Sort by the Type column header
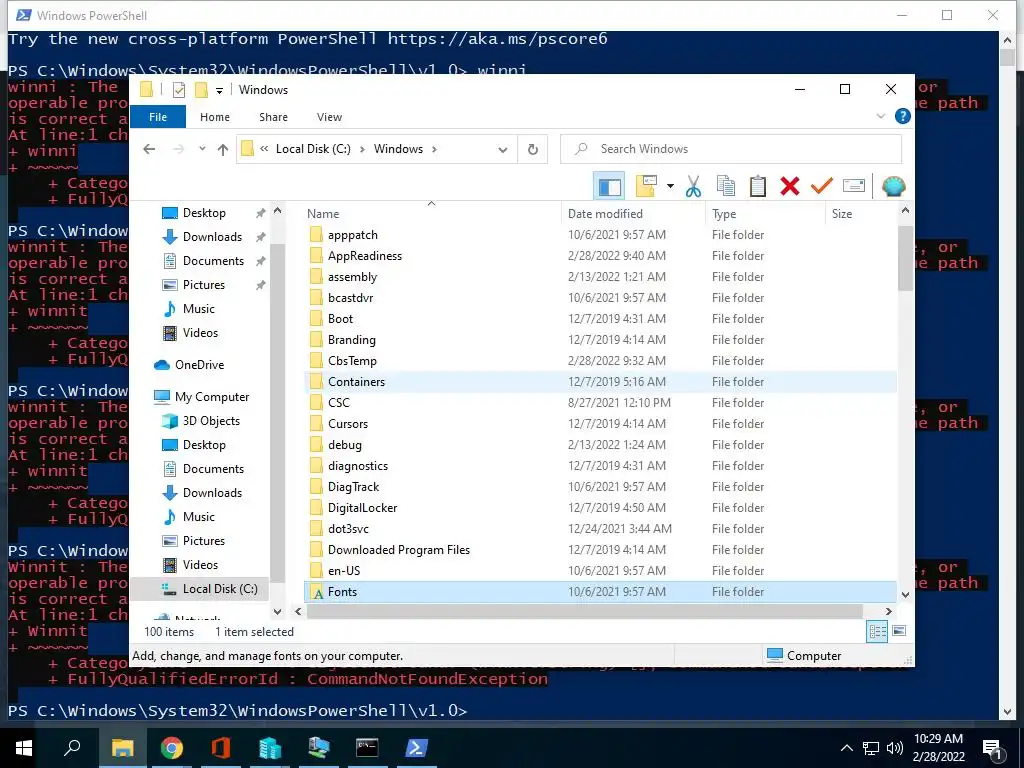Screen dimensions: 1024x768 click(765, 214)
